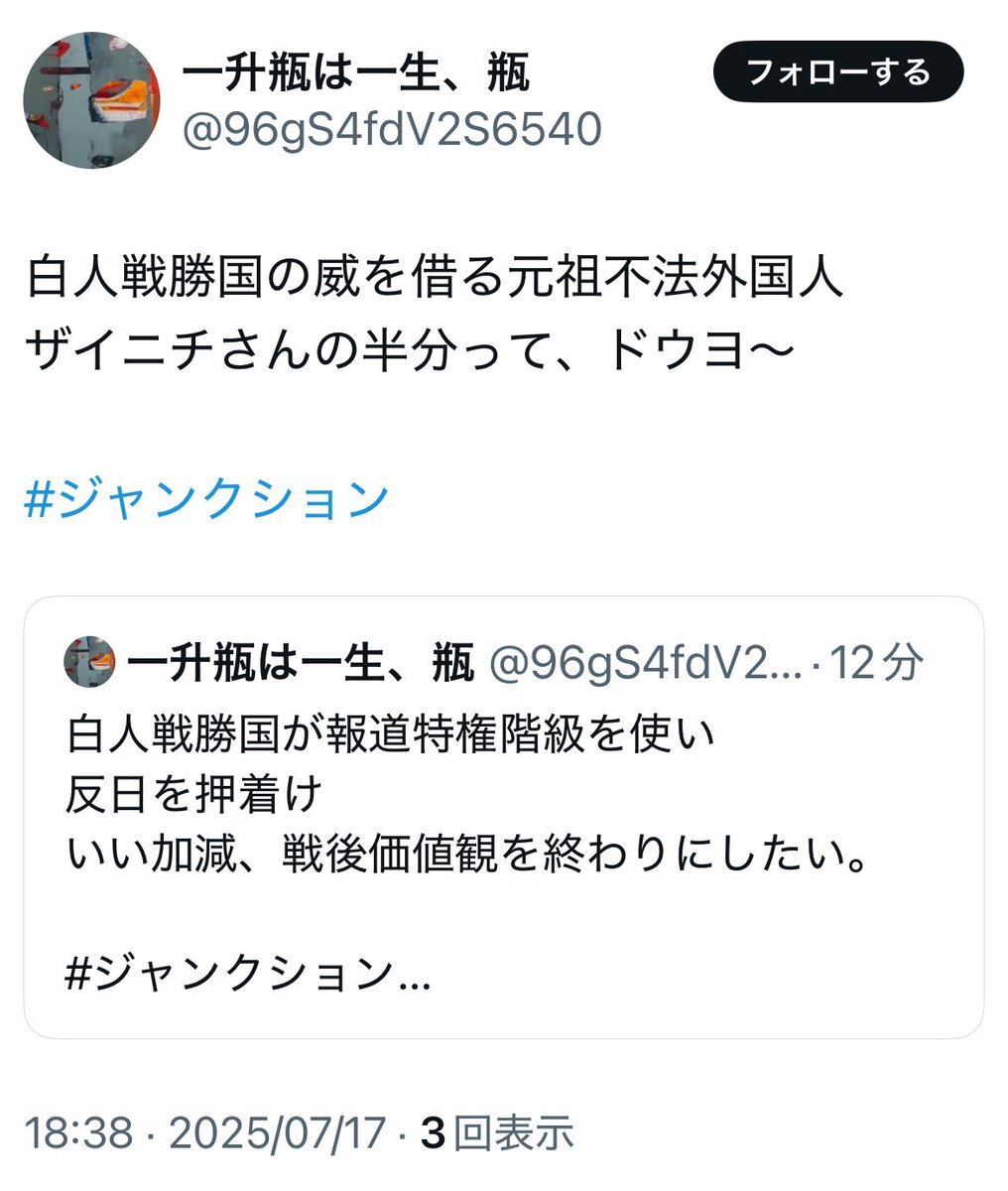The height and width of the screenshot is (1191, 1008).
Task: Open the 3回表示 view count
Action: [x=496, y=1132]
